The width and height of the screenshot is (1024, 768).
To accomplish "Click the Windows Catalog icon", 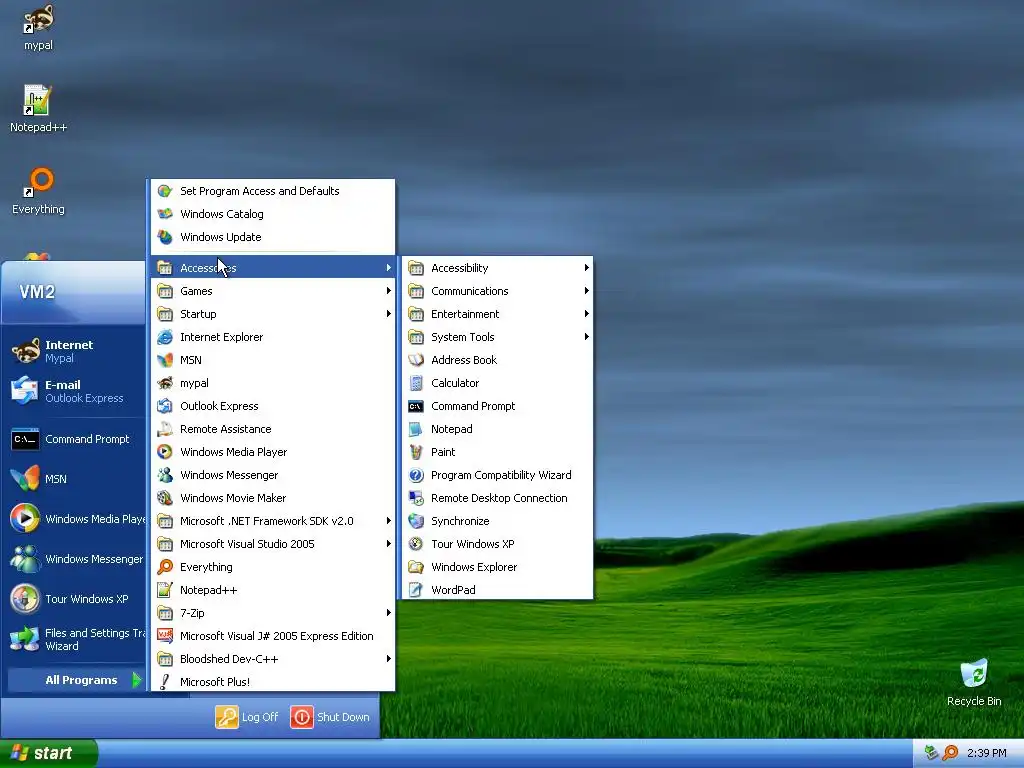I will click(165, 214).
